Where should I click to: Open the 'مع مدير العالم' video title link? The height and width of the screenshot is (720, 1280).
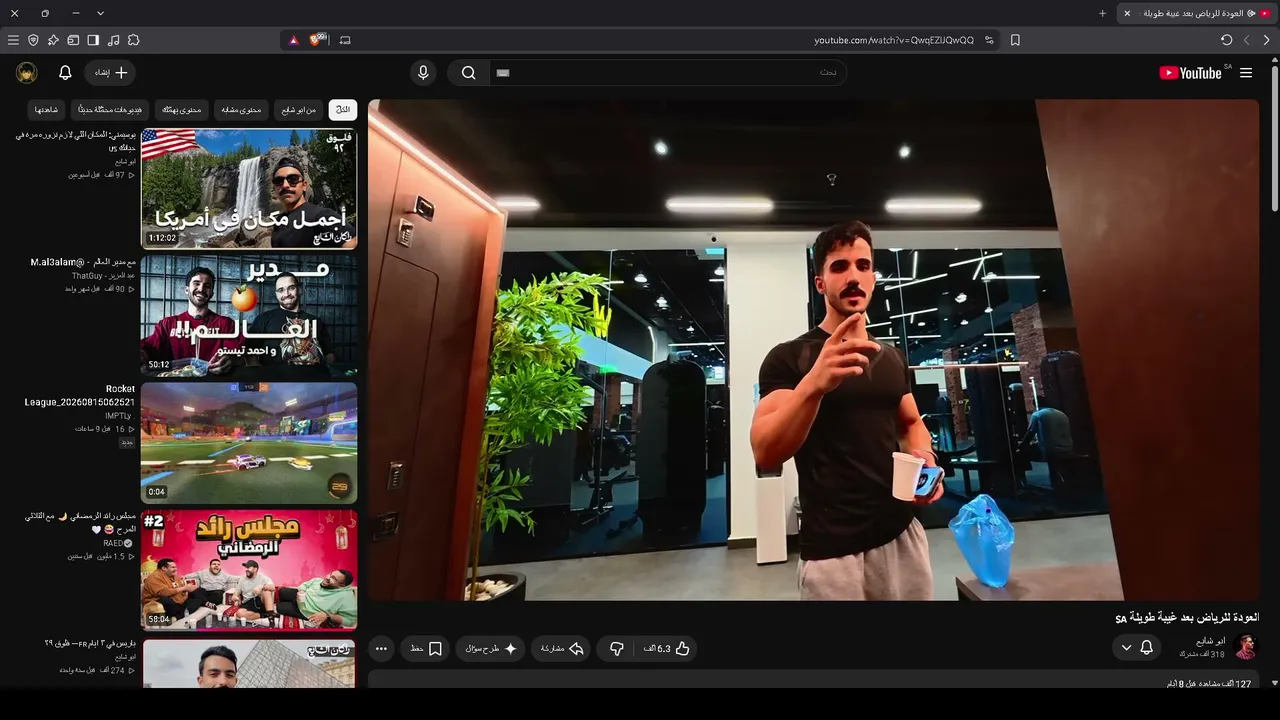(x=83, y=262)
